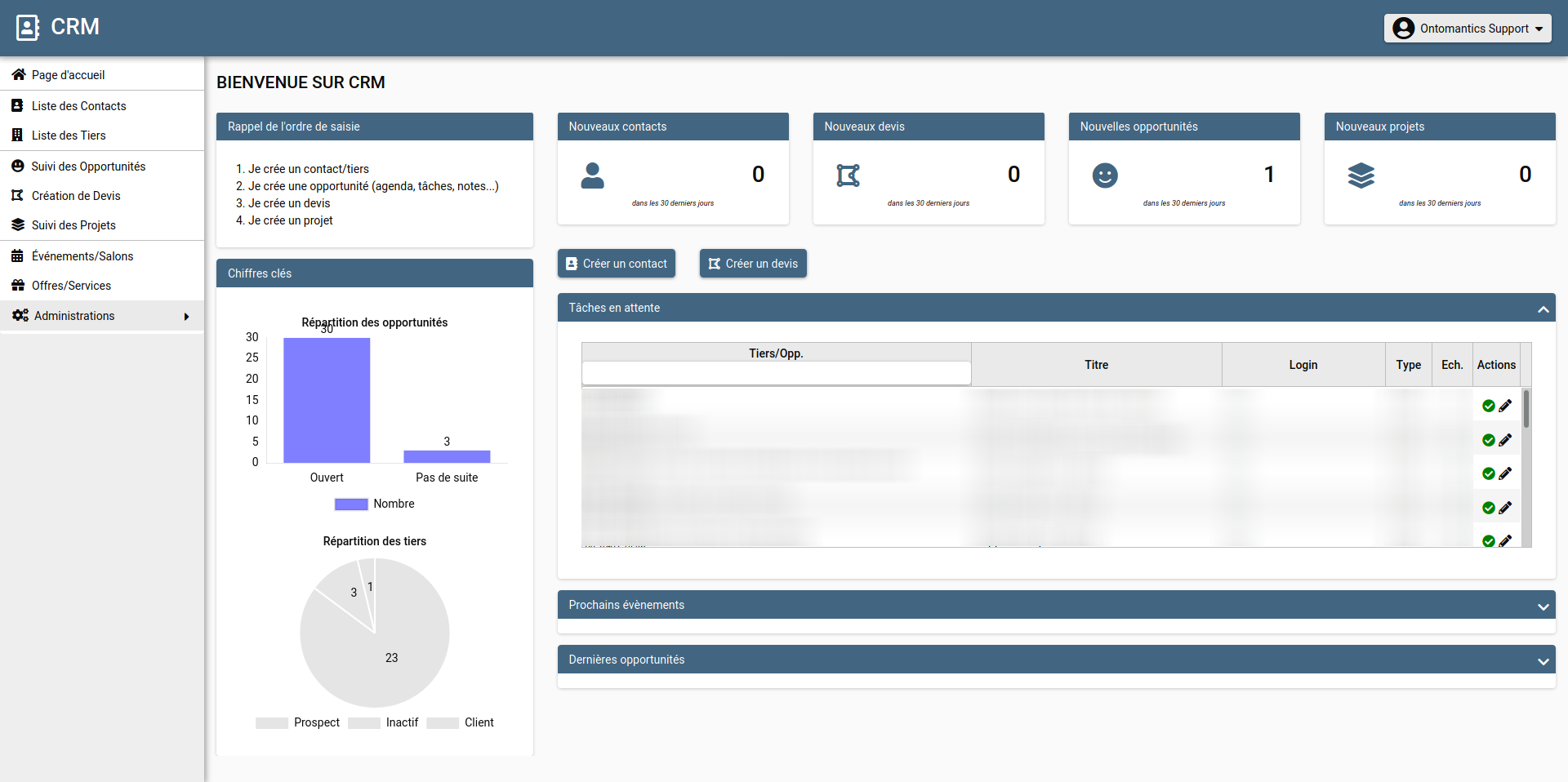Image resolution: width=1568 pixels, height=782 pixels.
Task: Click the Dernières opportunités header title
Action: coord(626,660)
